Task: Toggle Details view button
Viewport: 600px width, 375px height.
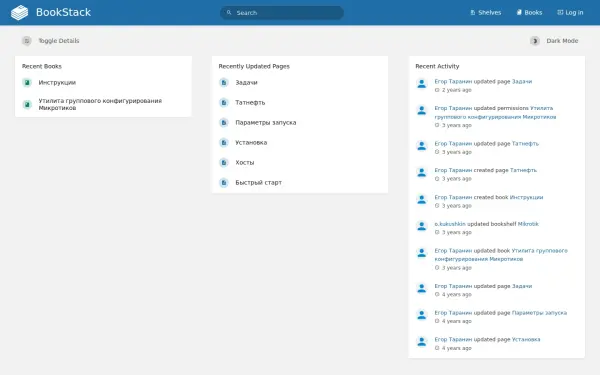Action: click(51, 41)
